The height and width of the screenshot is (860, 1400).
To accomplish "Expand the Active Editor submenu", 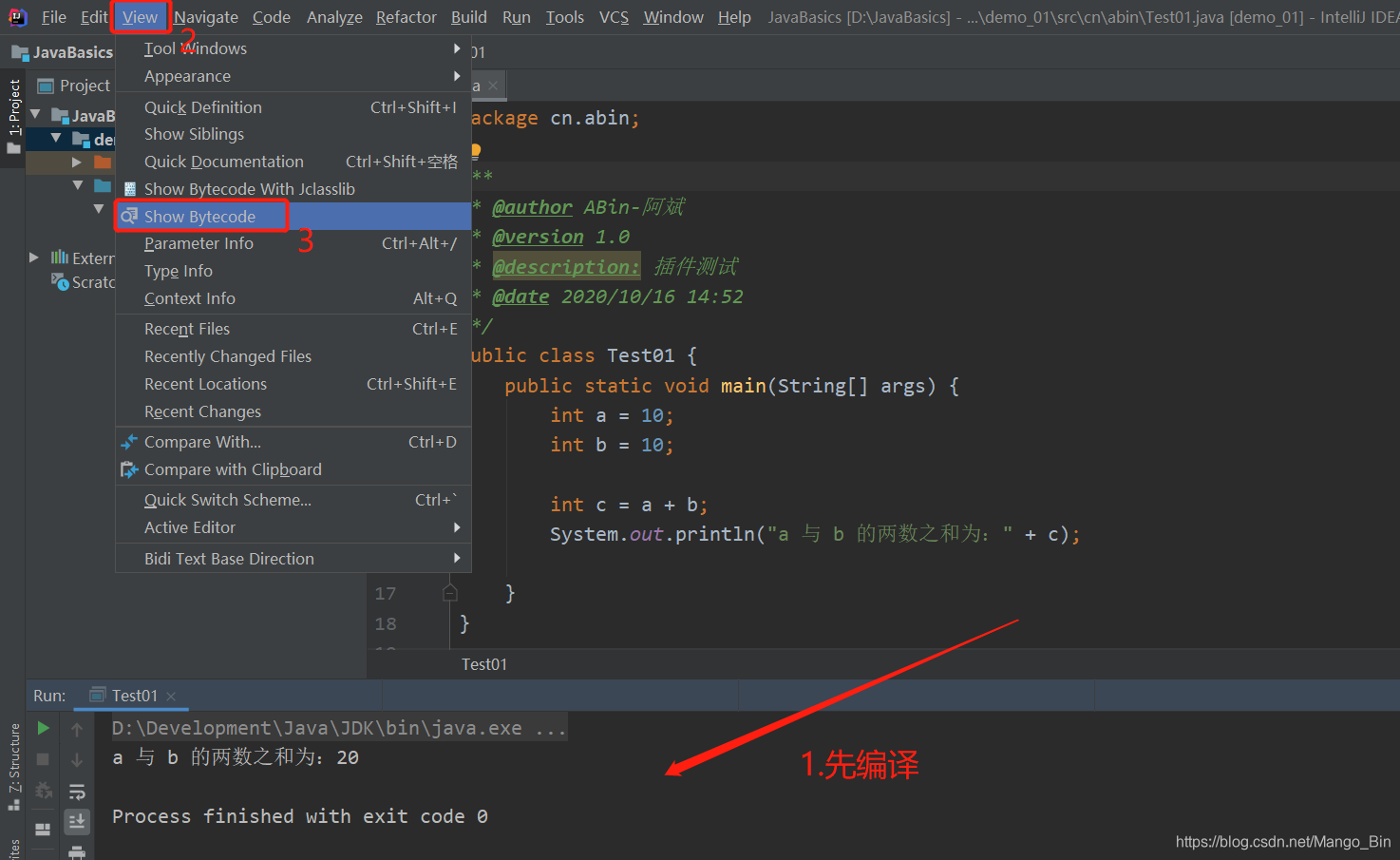I will tap(293, 527).
